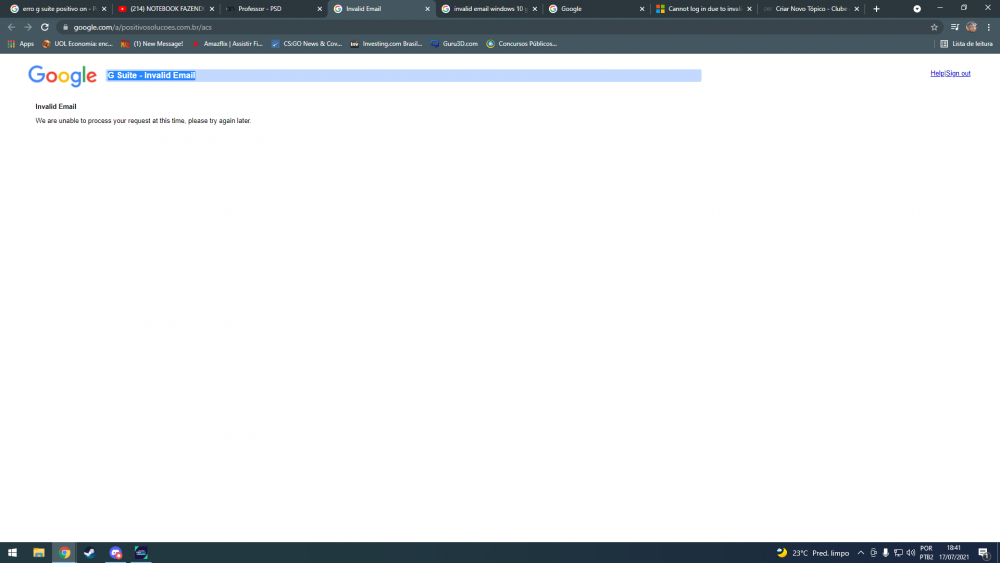Screen dimensions: 1000x563
Task: Open Guru3D.com bookmark
Action: tap(454, 44)
